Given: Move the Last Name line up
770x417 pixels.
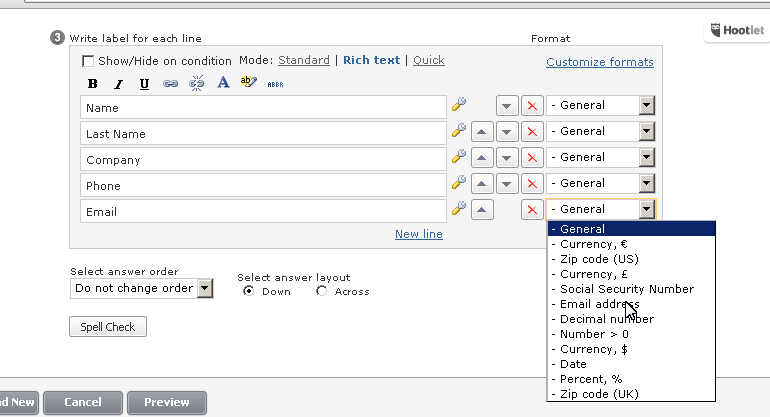Looking at the screenshot, I should (482, 132).
